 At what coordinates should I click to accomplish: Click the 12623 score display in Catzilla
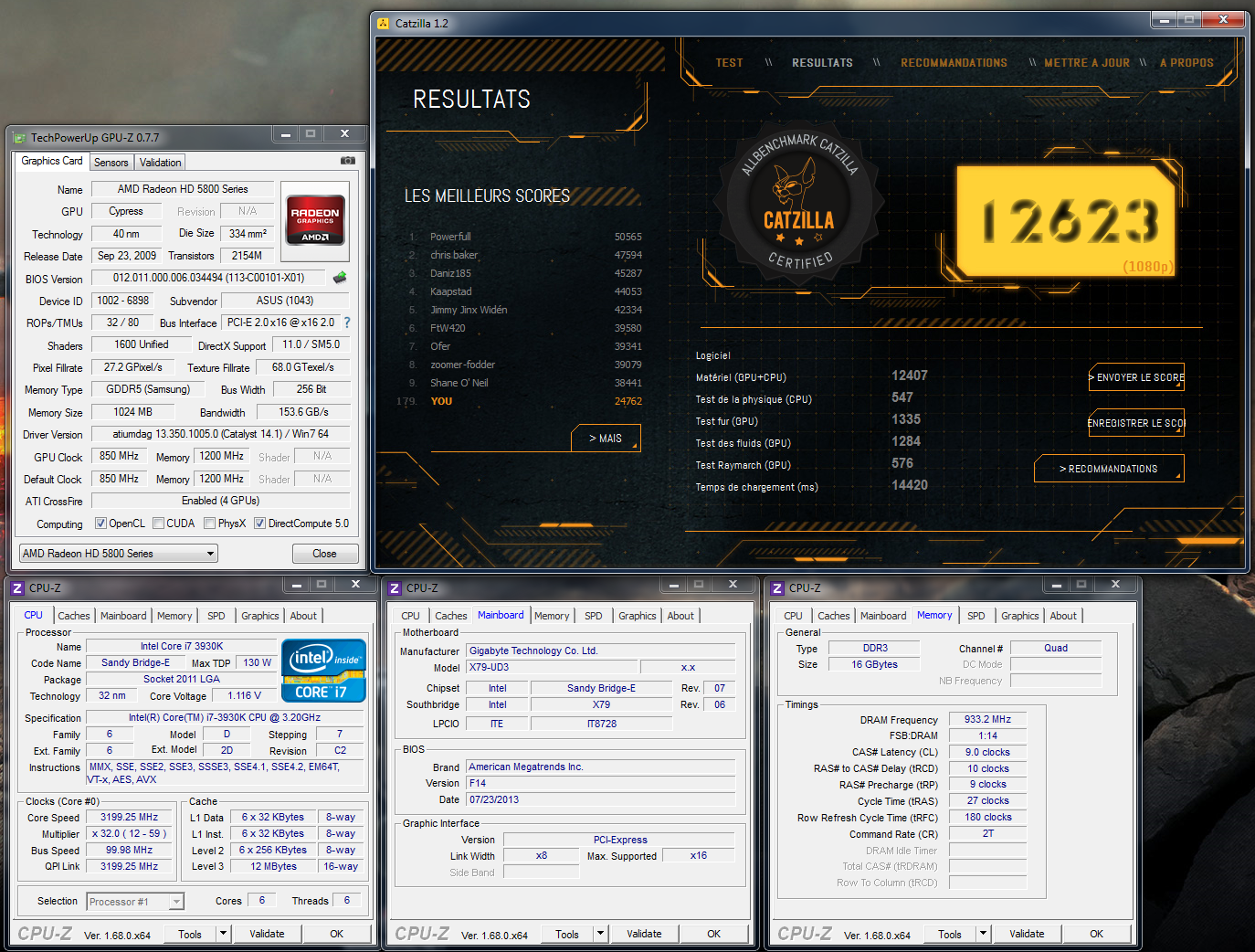click(1067, 220)
